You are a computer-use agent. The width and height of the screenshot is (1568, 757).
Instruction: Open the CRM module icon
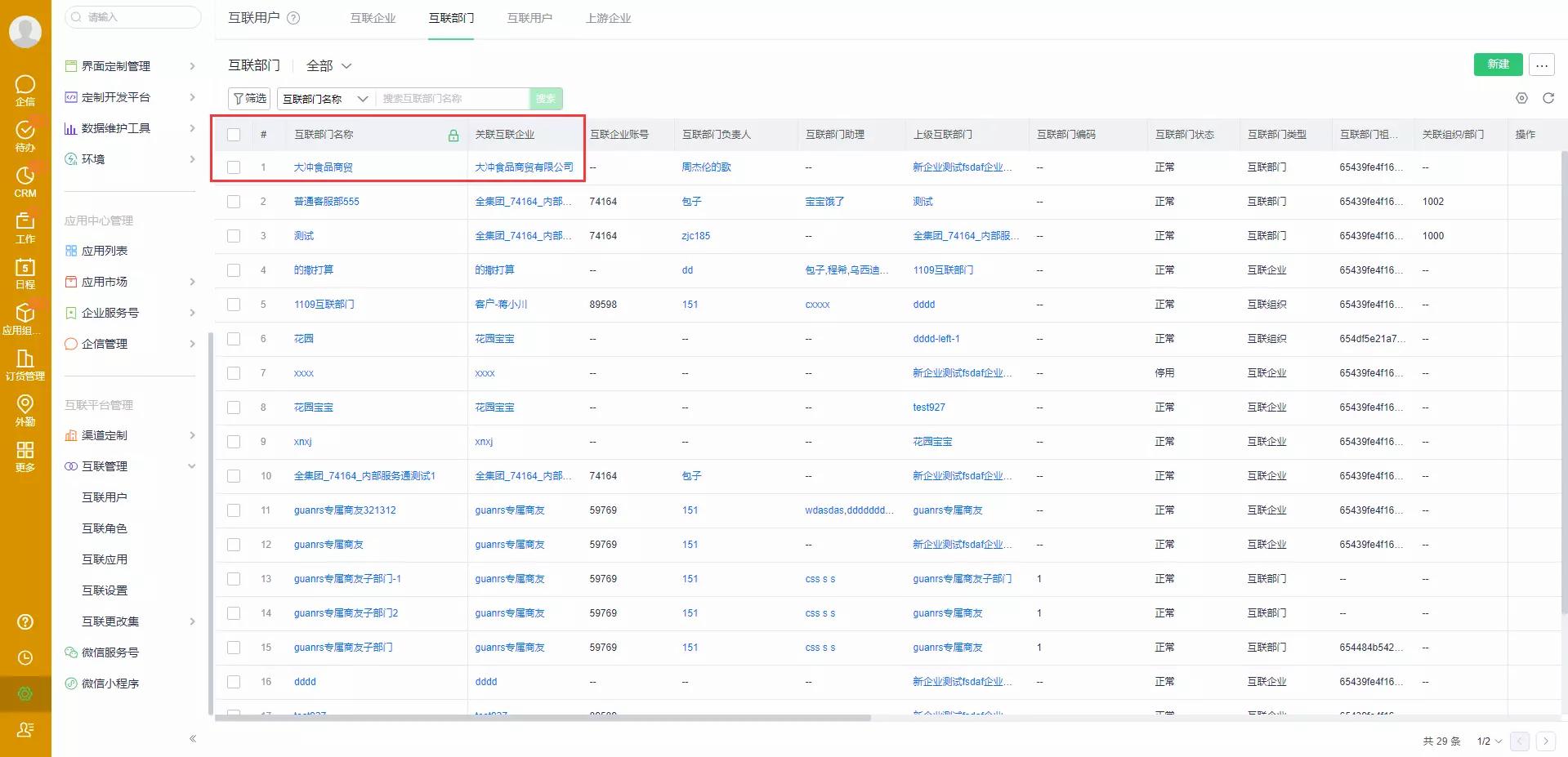click(25, 180)
